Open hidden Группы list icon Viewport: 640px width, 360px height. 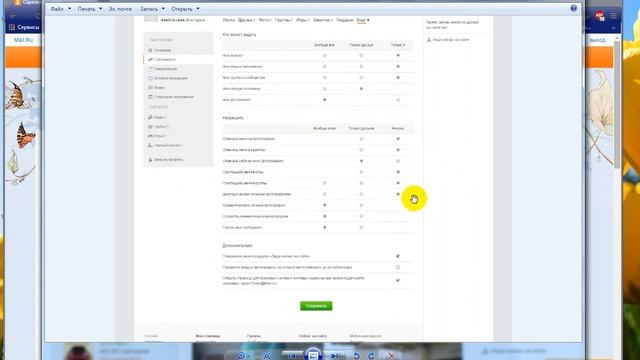point(150,127)
